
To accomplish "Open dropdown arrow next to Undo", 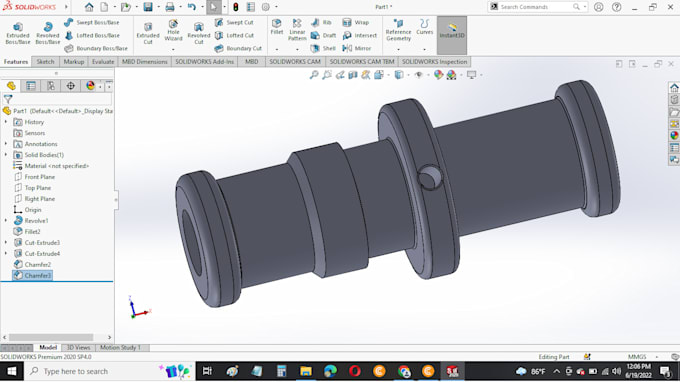I will pyautogui.click(x=202, y=7).
